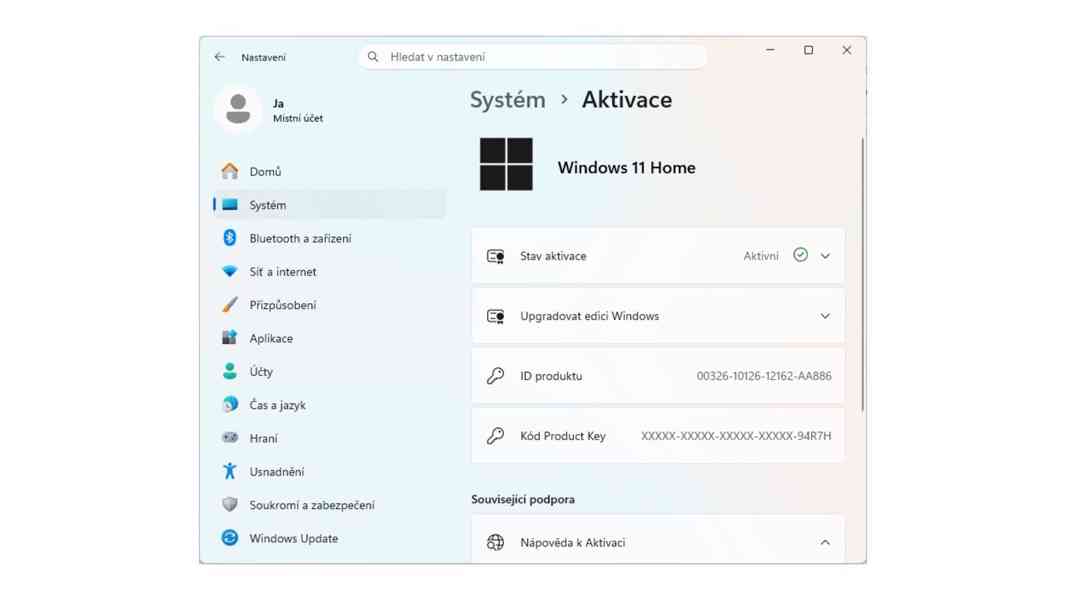Click the Kód Product Key label

tap(562, 436)
